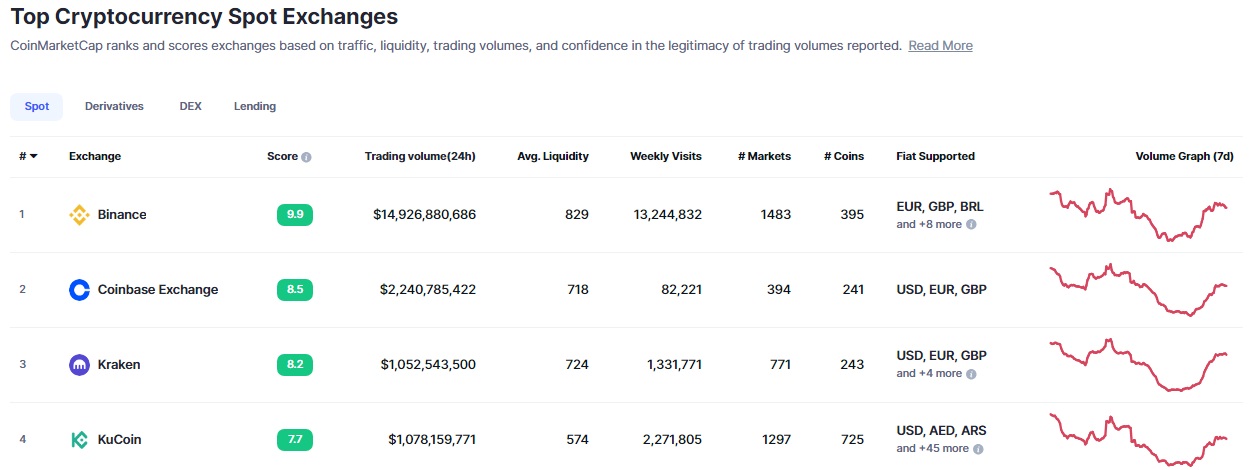Open Kraken's 7d volume graph
1249x470 pixels.
pos(1139,365)
